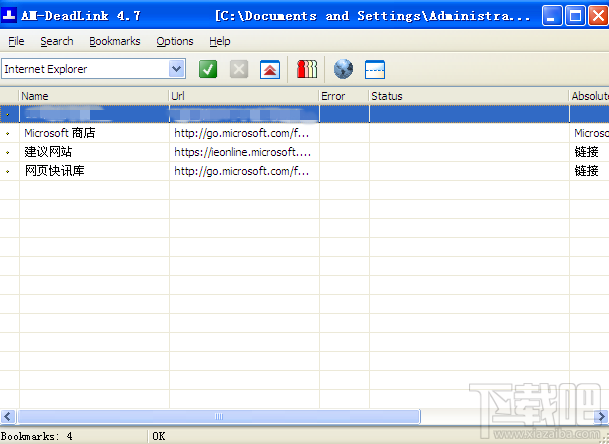Image resolution: width=609 pixels, height=444 pixels.
Task: Sort by the Error column header
Action: (343, 96)
